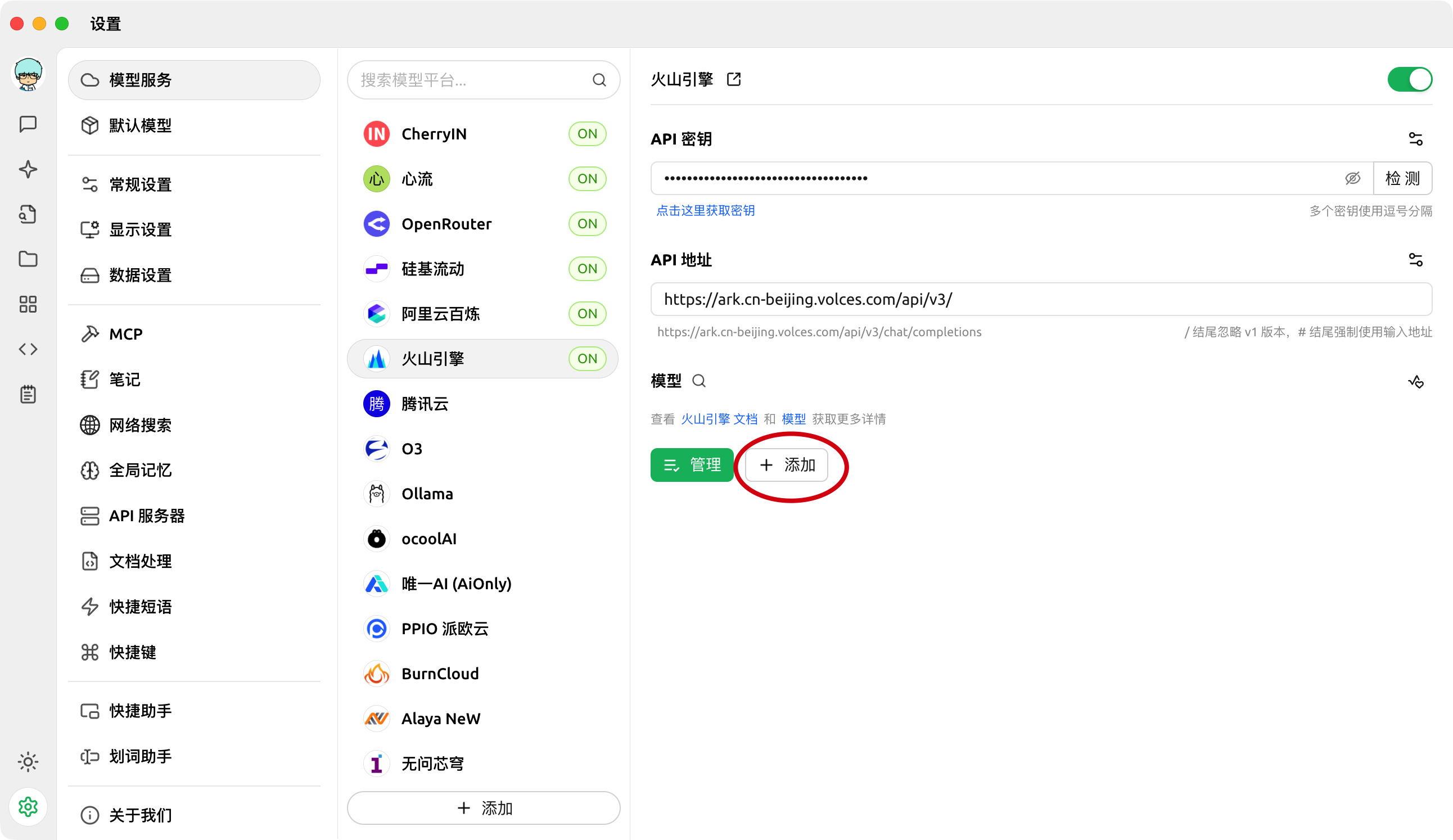1453x840 pixels.
Task: Disable the 火山引擎 provider switch
Action: point(1409,80)
